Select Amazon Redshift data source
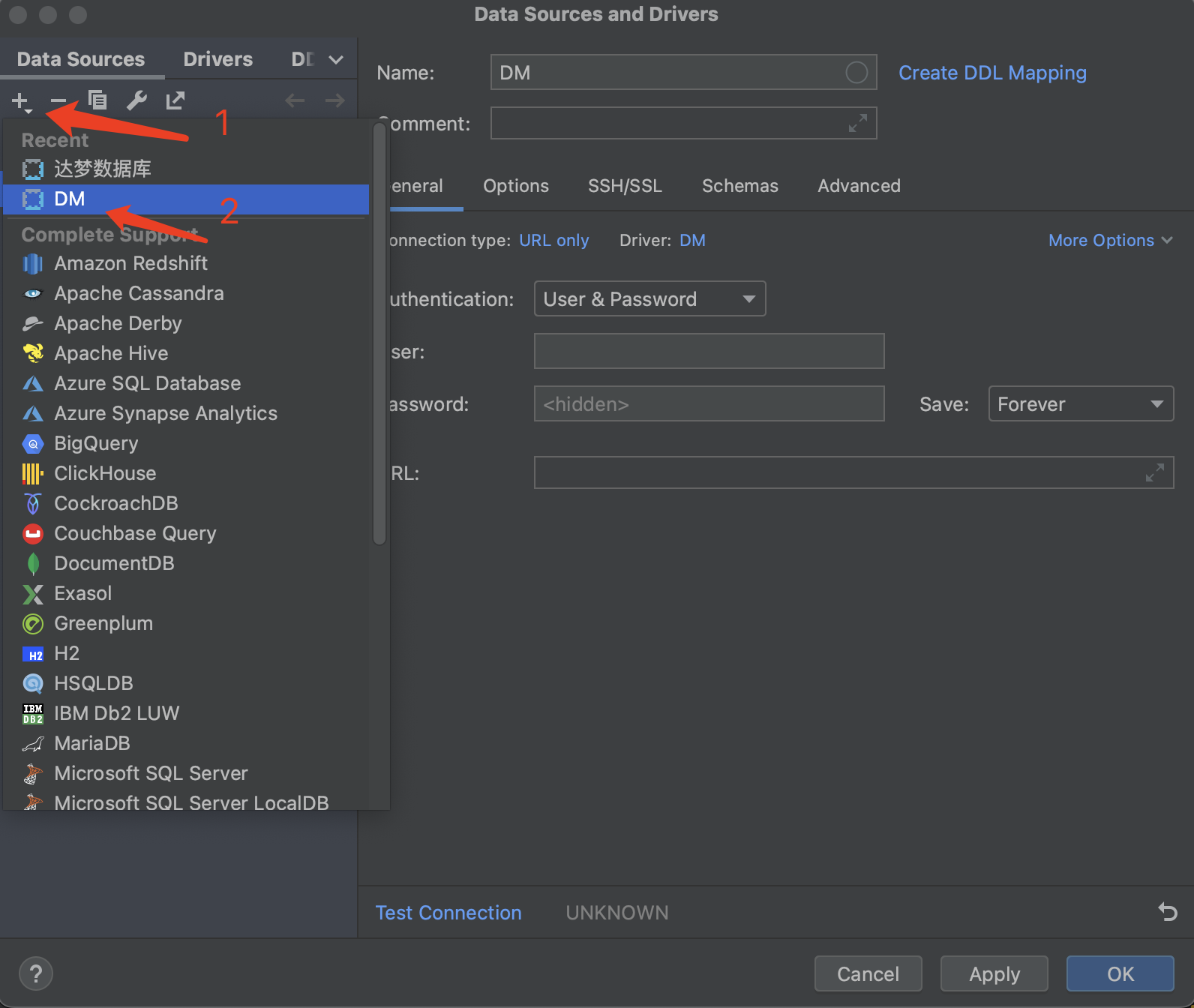The height and width of the screenshot is (1008, 1194). [x=186, y=263]
